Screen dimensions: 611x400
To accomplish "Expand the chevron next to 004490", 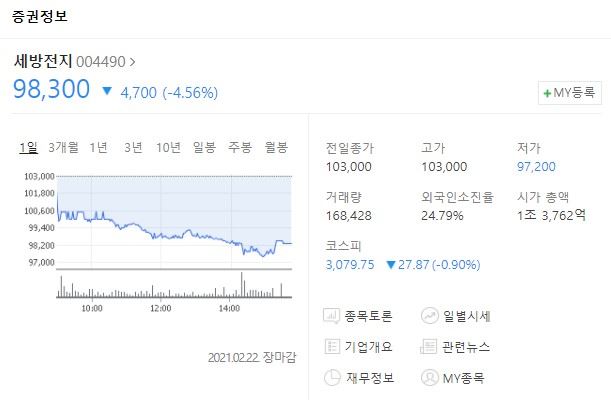I will coord(132,62).
